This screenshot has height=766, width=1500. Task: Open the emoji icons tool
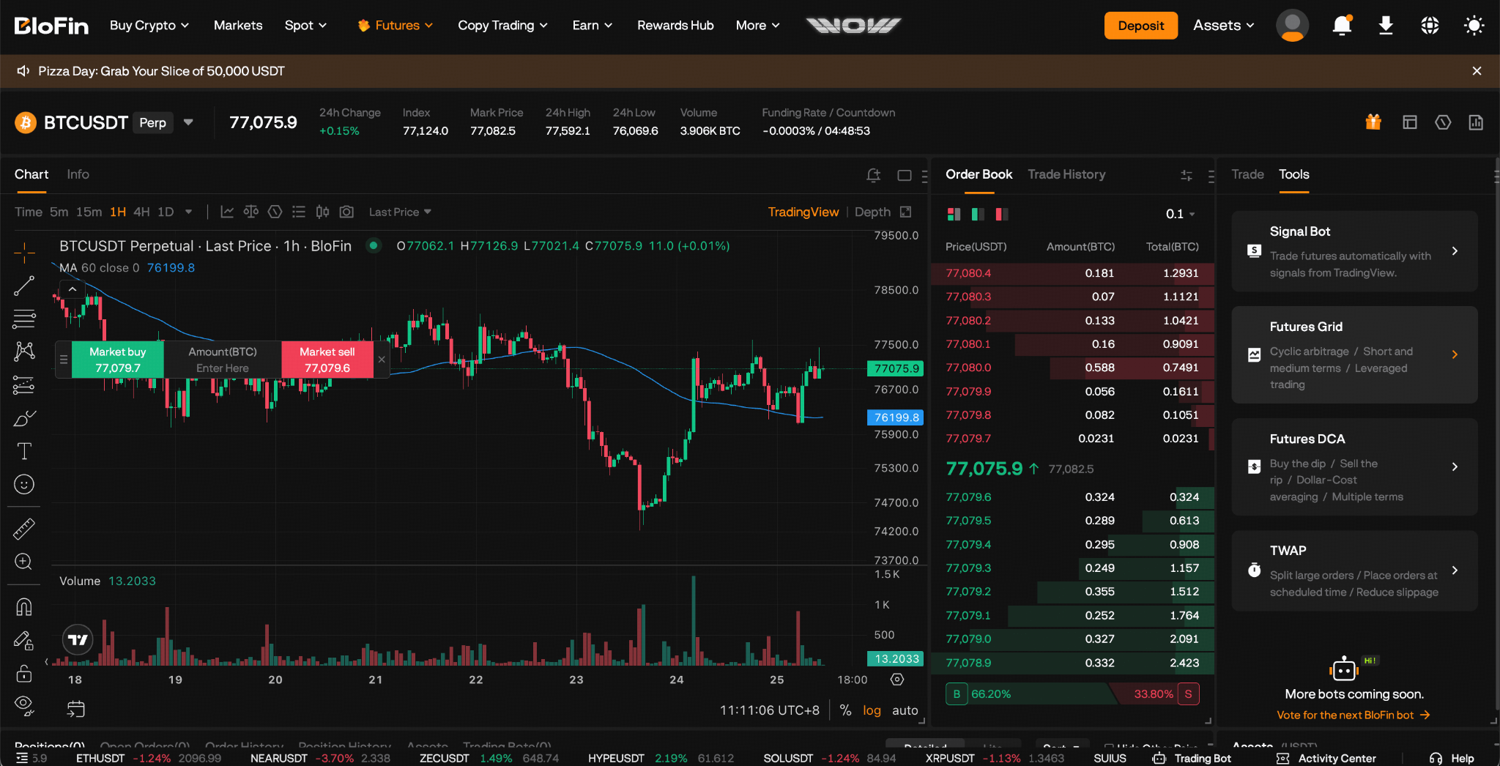[24, 485]
